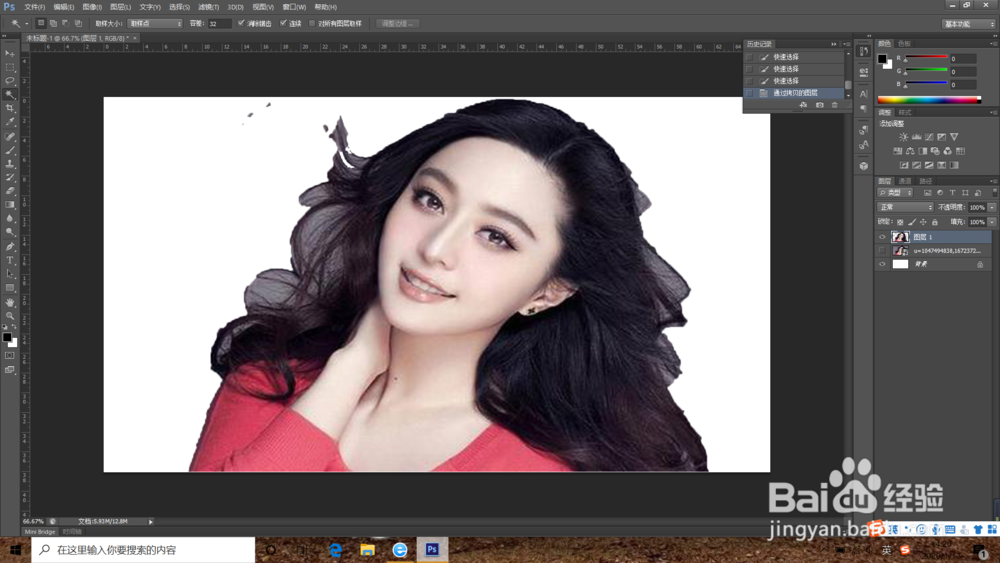This screenshot has width=1000, height=563.
Task: Select the Healing Brush tool
Action: click(x=10, y=136)
